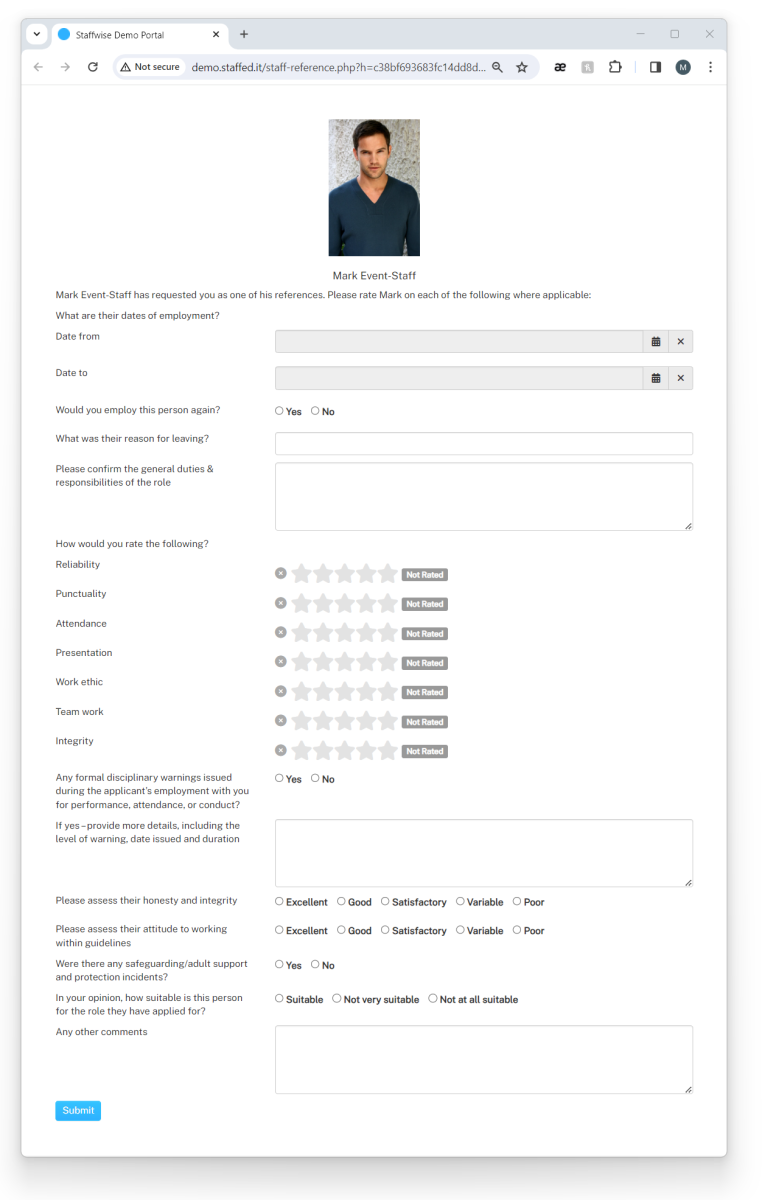The height and width of the screenshot is (1200, 762).
Task: Reset the Punctuality star rating
Action: click(281, 603)
